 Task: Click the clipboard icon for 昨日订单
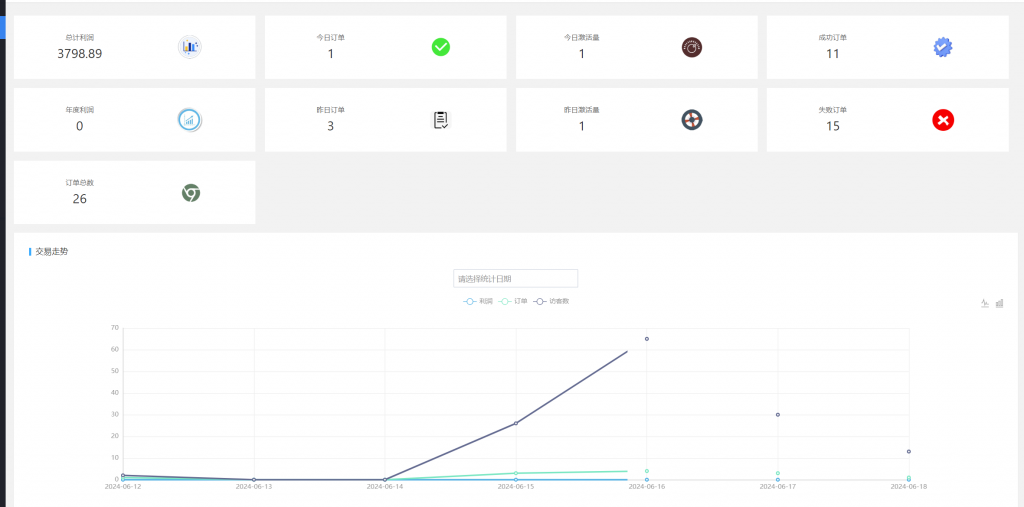coord(441,120)
